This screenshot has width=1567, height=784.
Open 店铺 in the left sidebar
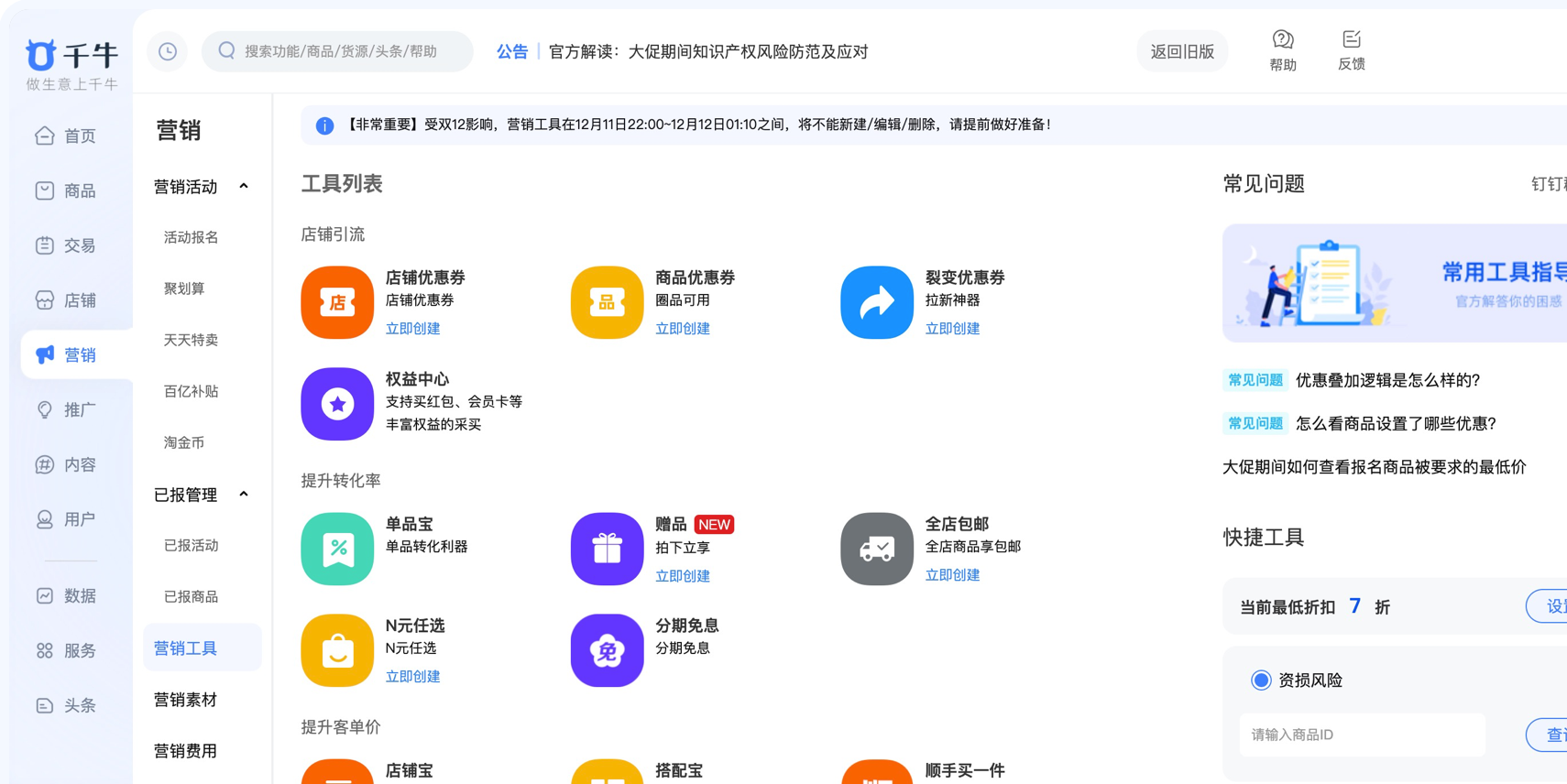pos(66,300)
